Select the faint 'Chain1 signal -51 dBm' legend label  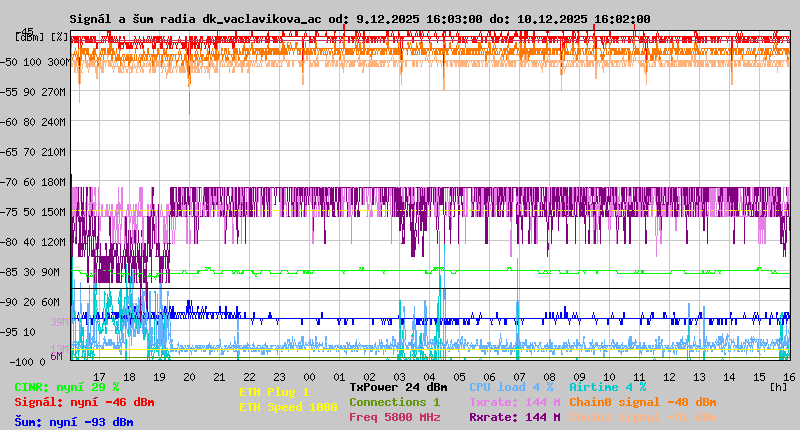[643, 417]
